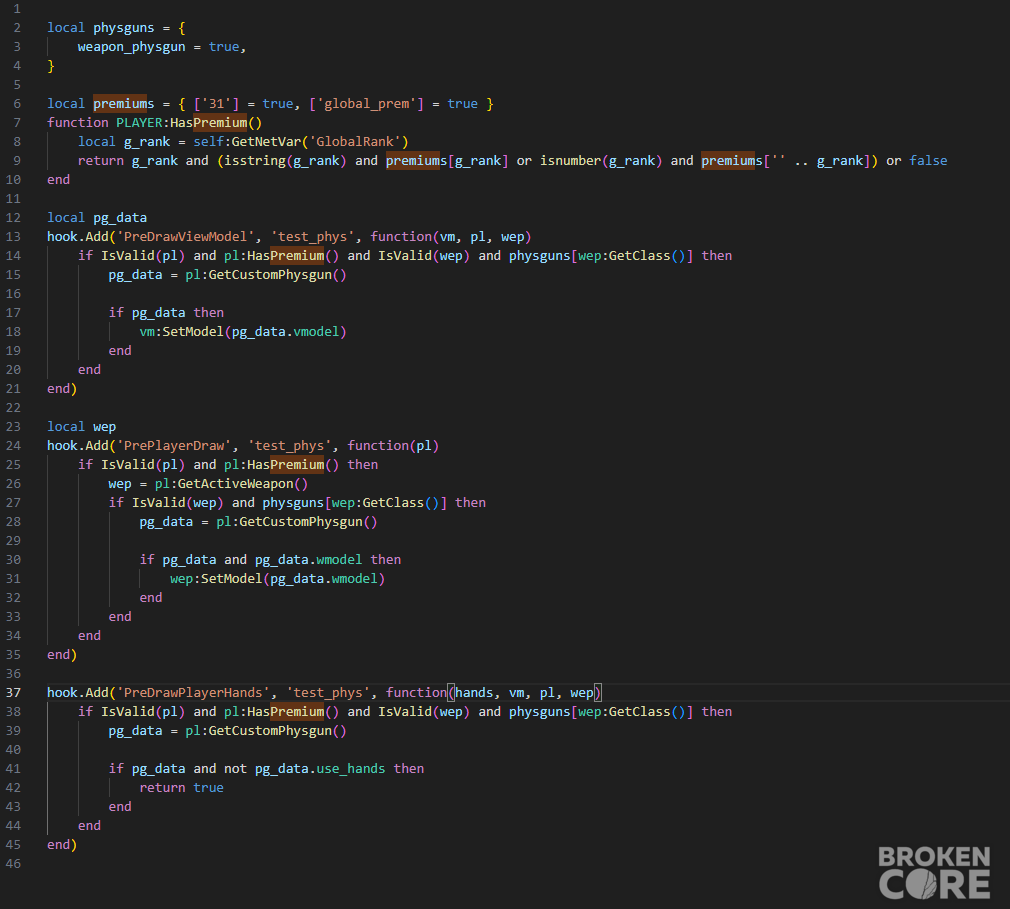This screenshot has width=1010, height=909.
Task: Click 'global_prem' string on line 6
Action: coord(367,104)
